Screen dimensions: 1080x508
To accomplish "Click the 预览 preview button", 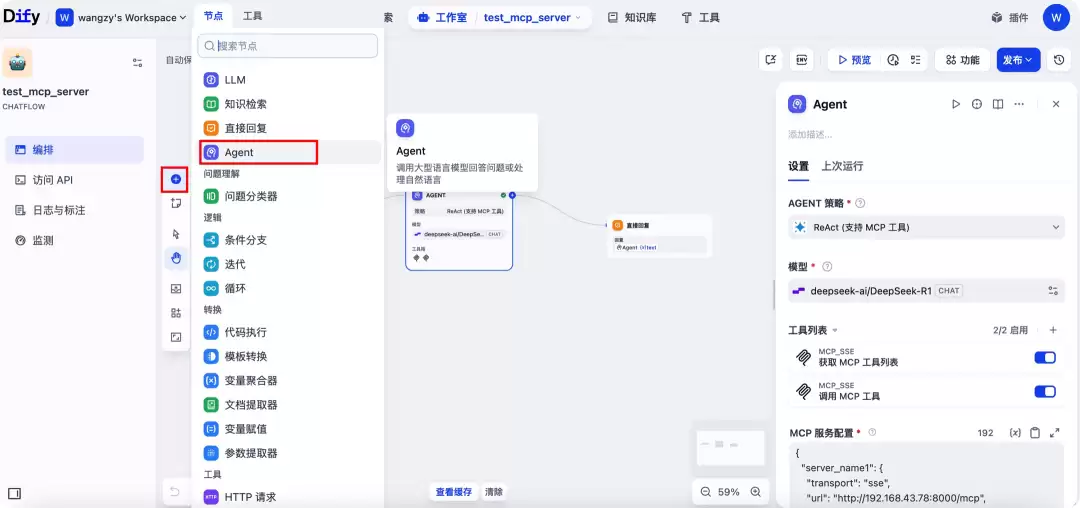I will click(x=854, y=60).
